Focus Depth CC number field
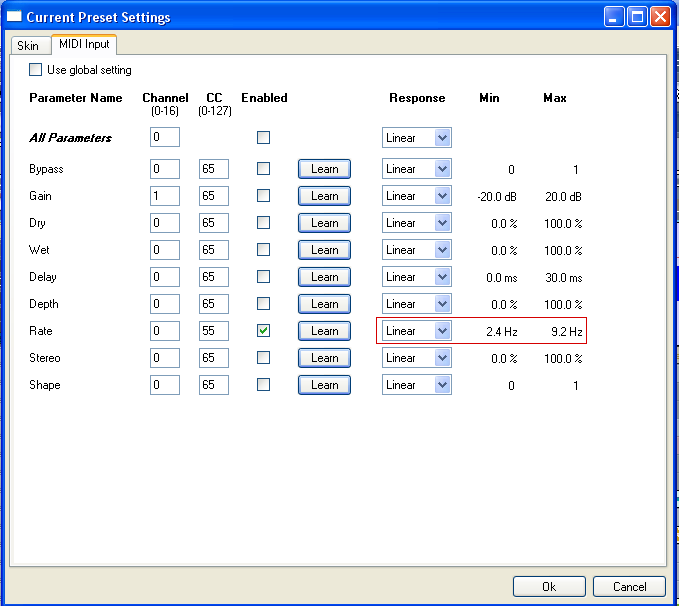Viewport: 679px width, 606px height. pos(214,304)
